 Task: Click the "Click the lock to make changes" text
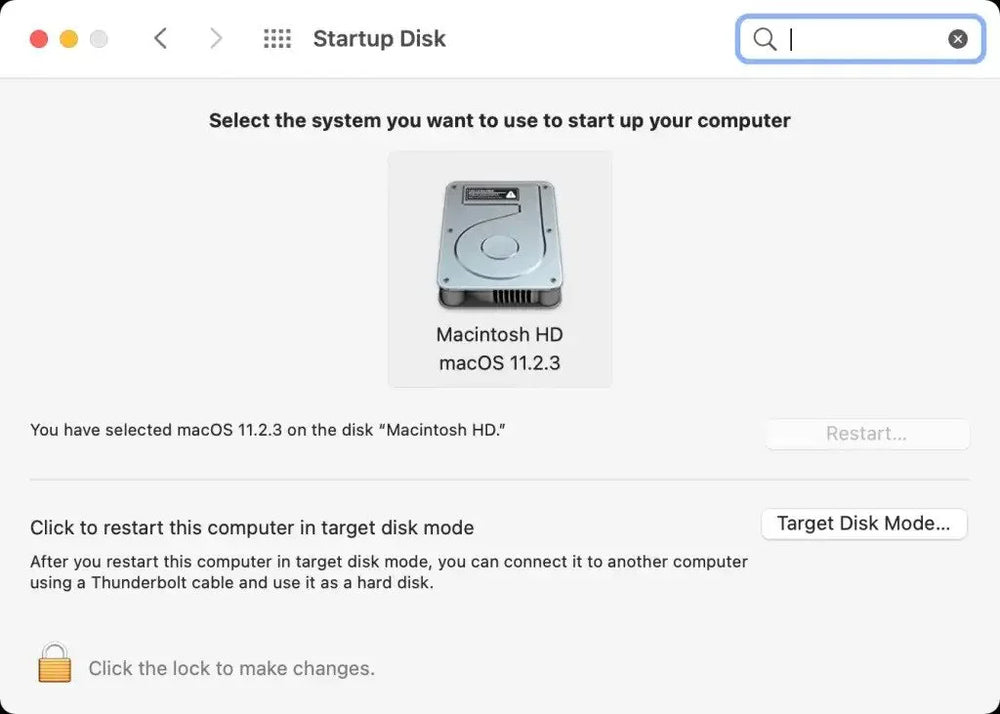click(231, 668)
